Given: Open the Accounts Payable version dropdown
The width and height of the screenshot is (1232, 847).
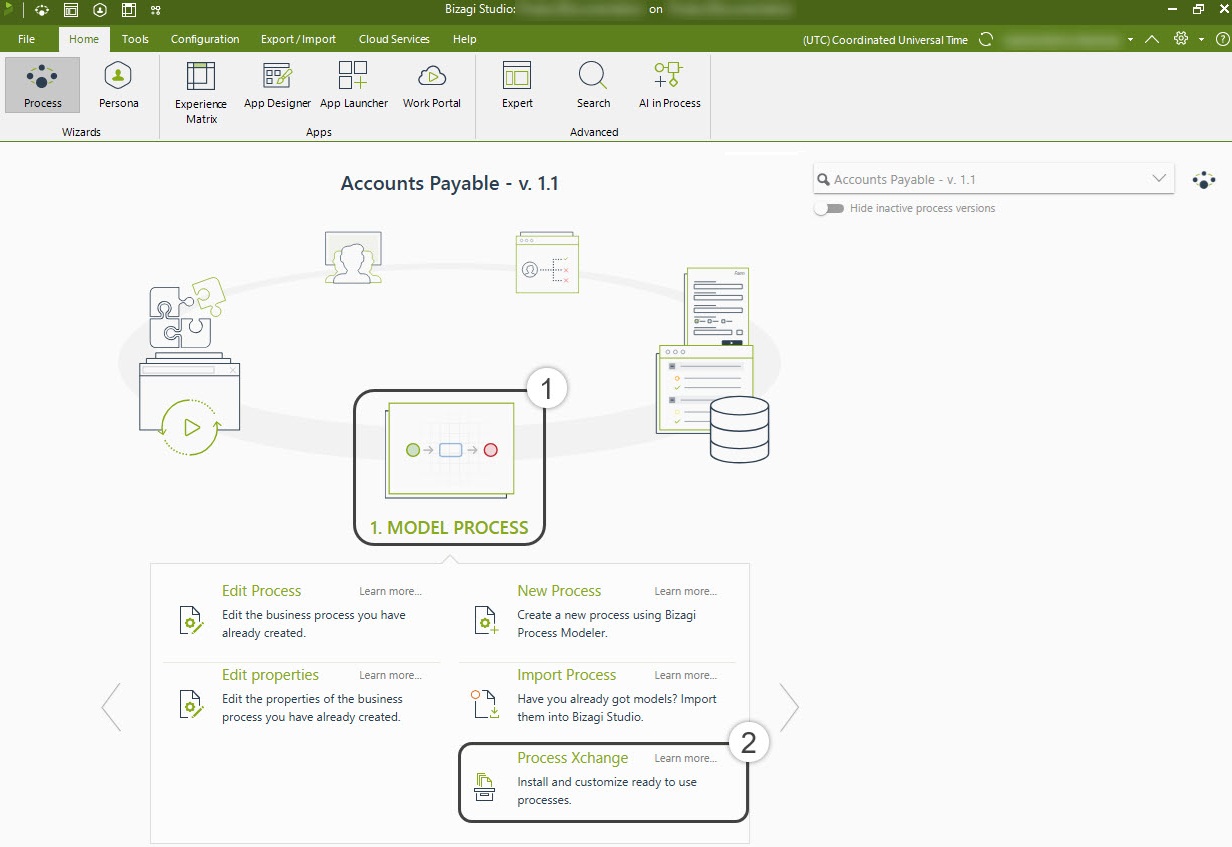Looking at the screenshot, I should pos(1159,178).
